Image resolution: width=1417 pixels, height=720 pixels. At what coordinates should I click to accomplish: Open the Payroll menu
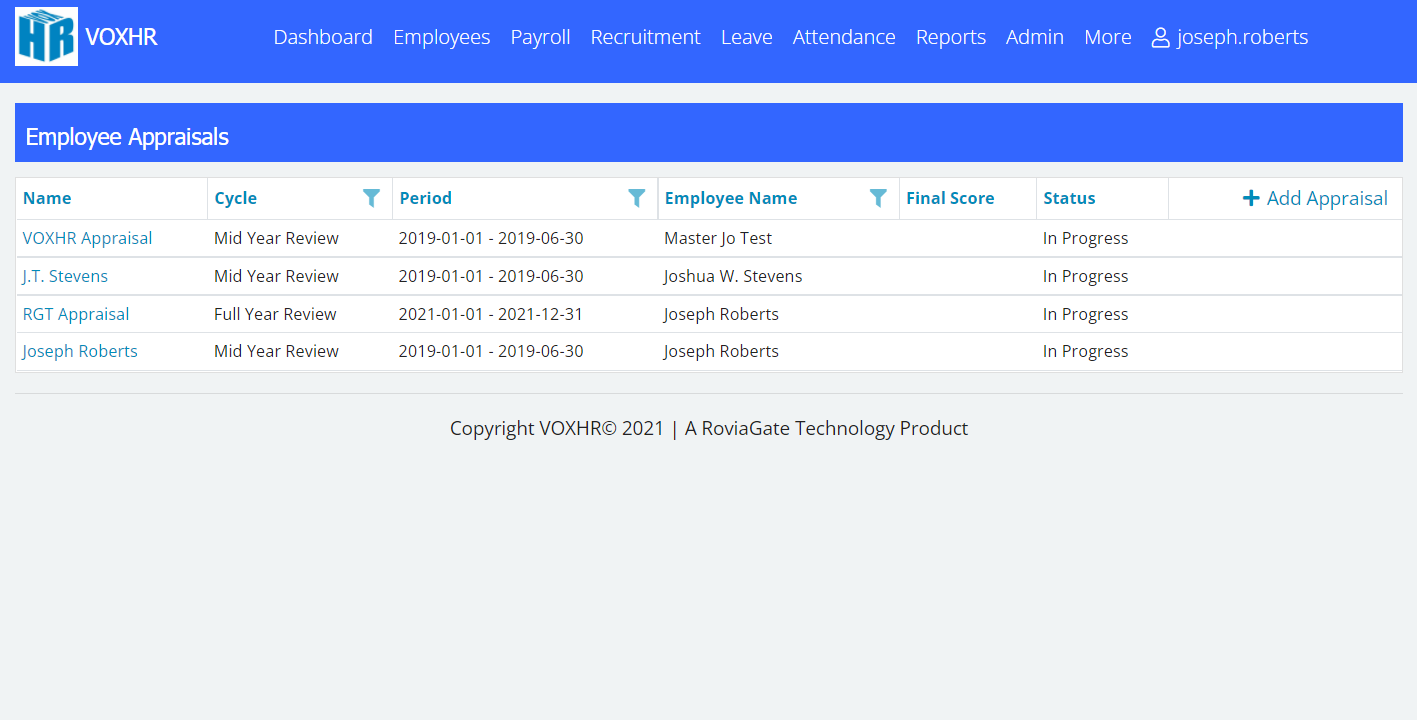tap(540, 37)
